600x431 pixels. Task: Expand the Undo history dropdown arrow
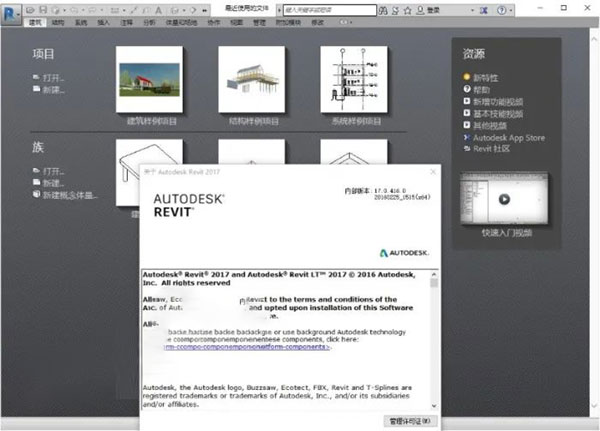[x=83, y=10]
